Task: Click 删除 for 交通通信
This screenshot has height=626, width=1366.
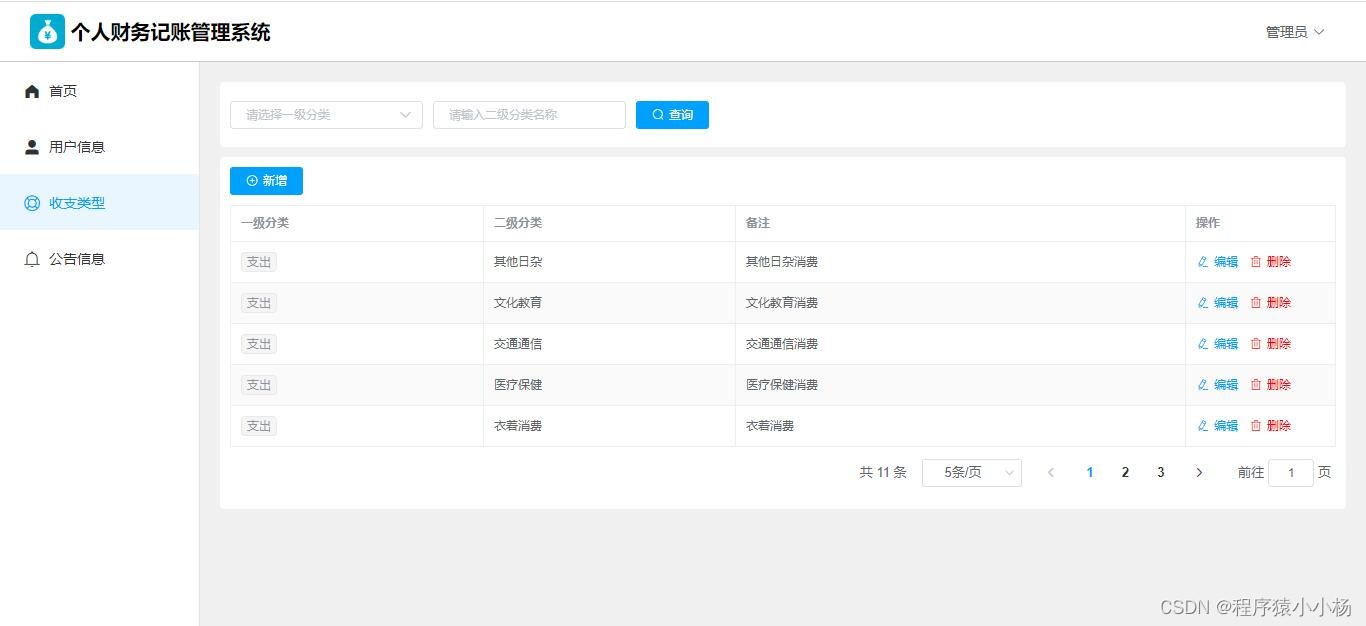Action: pos(1271,344)
